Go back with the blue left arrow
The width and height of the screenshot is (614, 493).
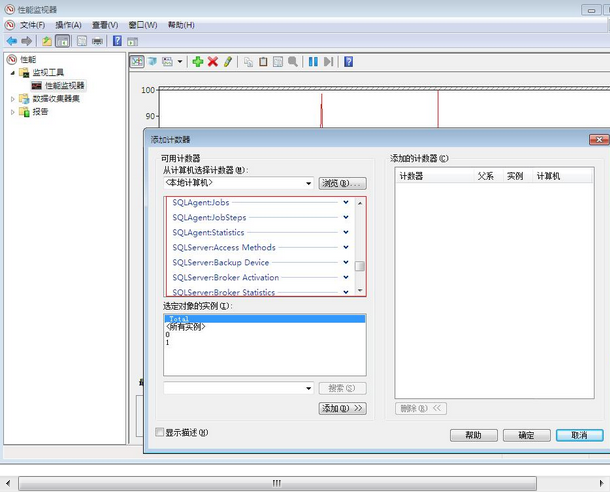[12, 41]
